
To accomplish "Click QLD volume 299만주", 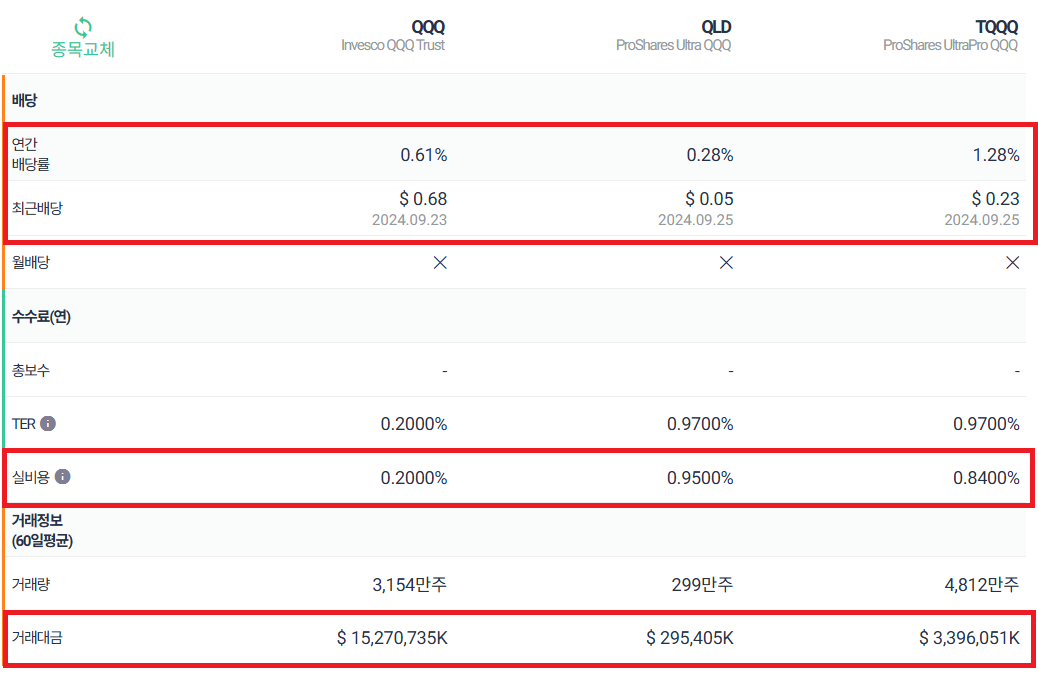I will point(702,584).
